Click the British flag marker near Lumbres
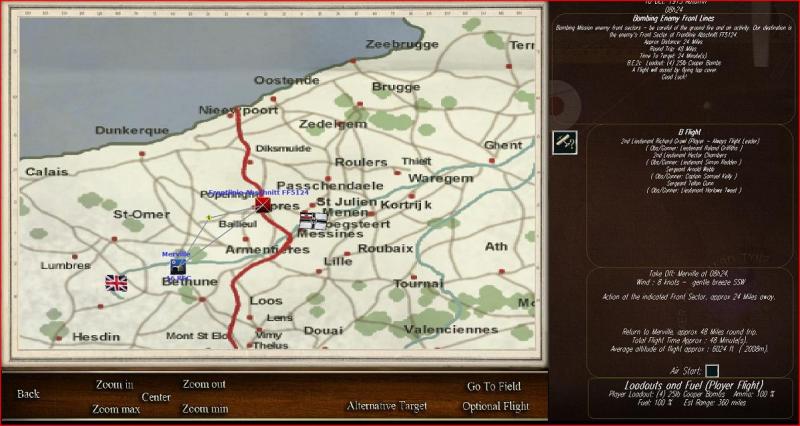This screenshot has width=800, height=426. click(x=116, y=283)
